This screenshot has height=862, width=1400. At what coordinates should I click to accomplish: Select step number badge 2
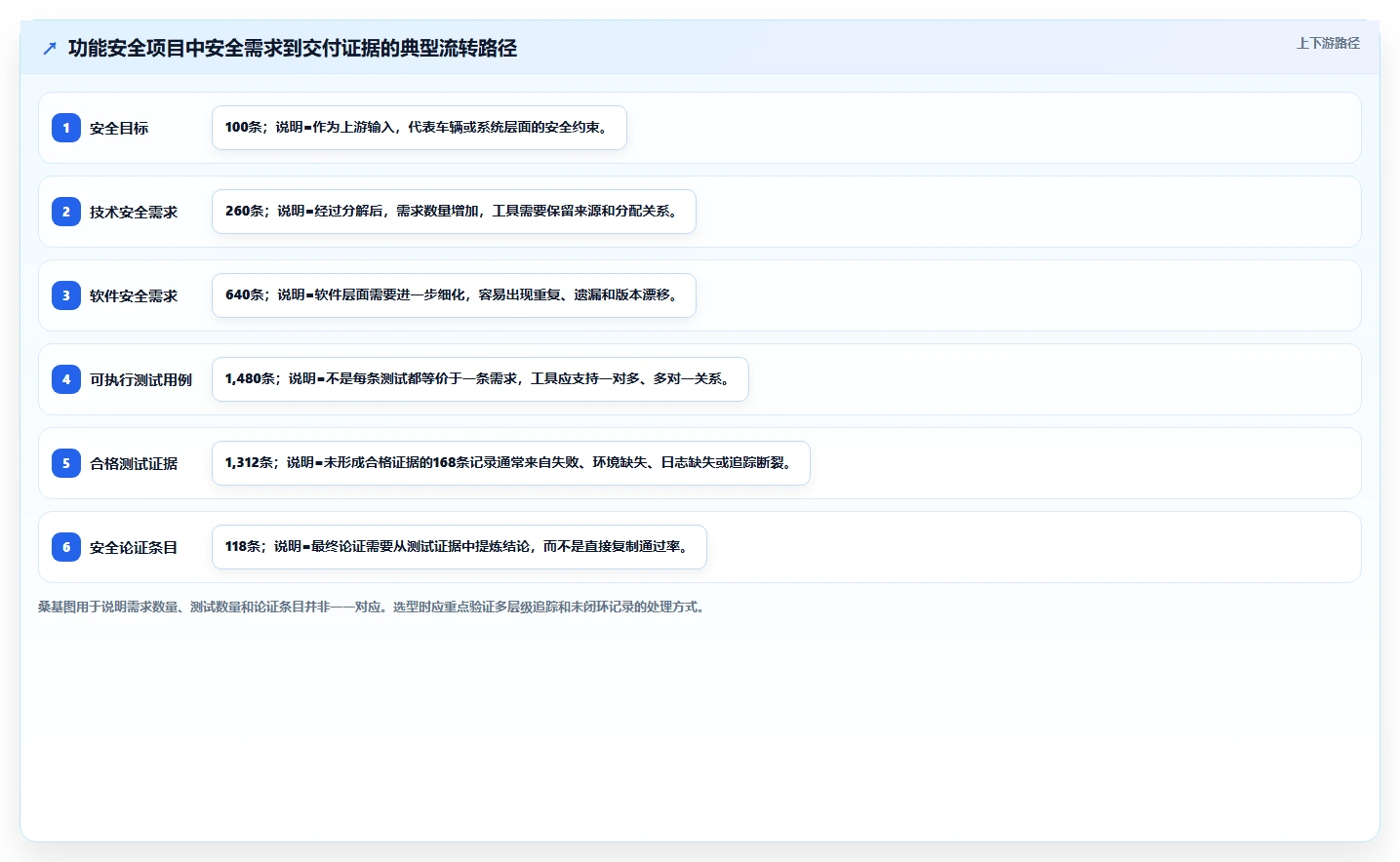pos(66,212)
